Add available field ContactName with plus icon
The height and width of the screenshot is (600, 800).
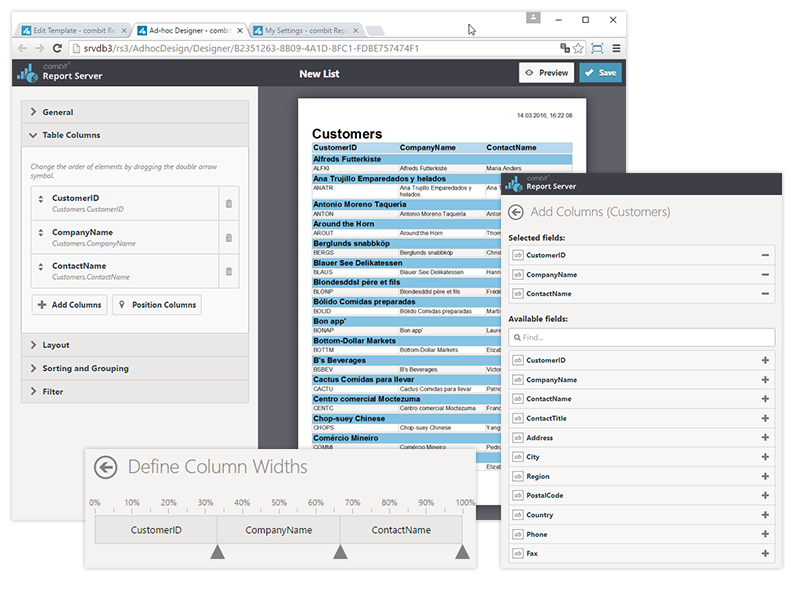click(765, 399)
